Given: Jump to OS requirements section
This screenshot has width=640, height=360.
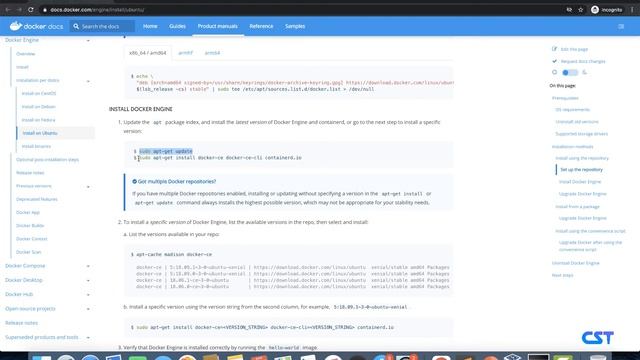Looking at the screenshot, I should tap(572, 110).
